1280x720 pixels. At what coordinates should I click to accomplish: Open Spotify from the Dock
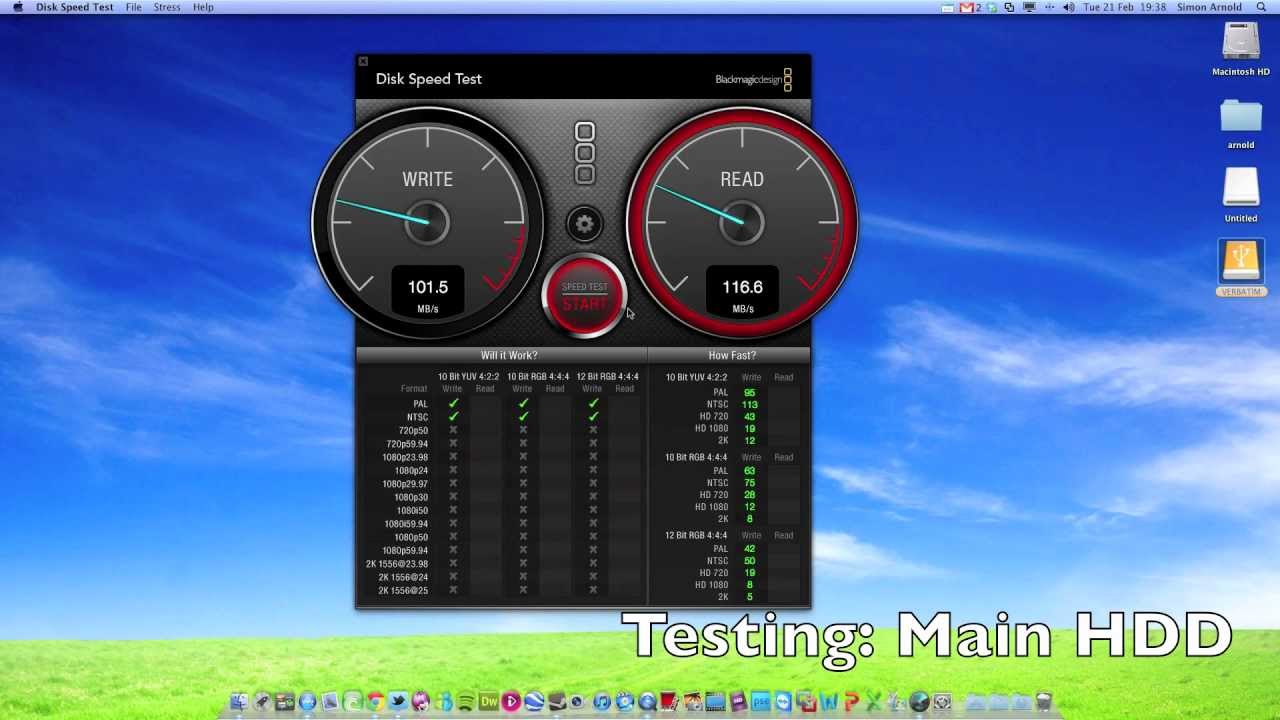point(465,702)
